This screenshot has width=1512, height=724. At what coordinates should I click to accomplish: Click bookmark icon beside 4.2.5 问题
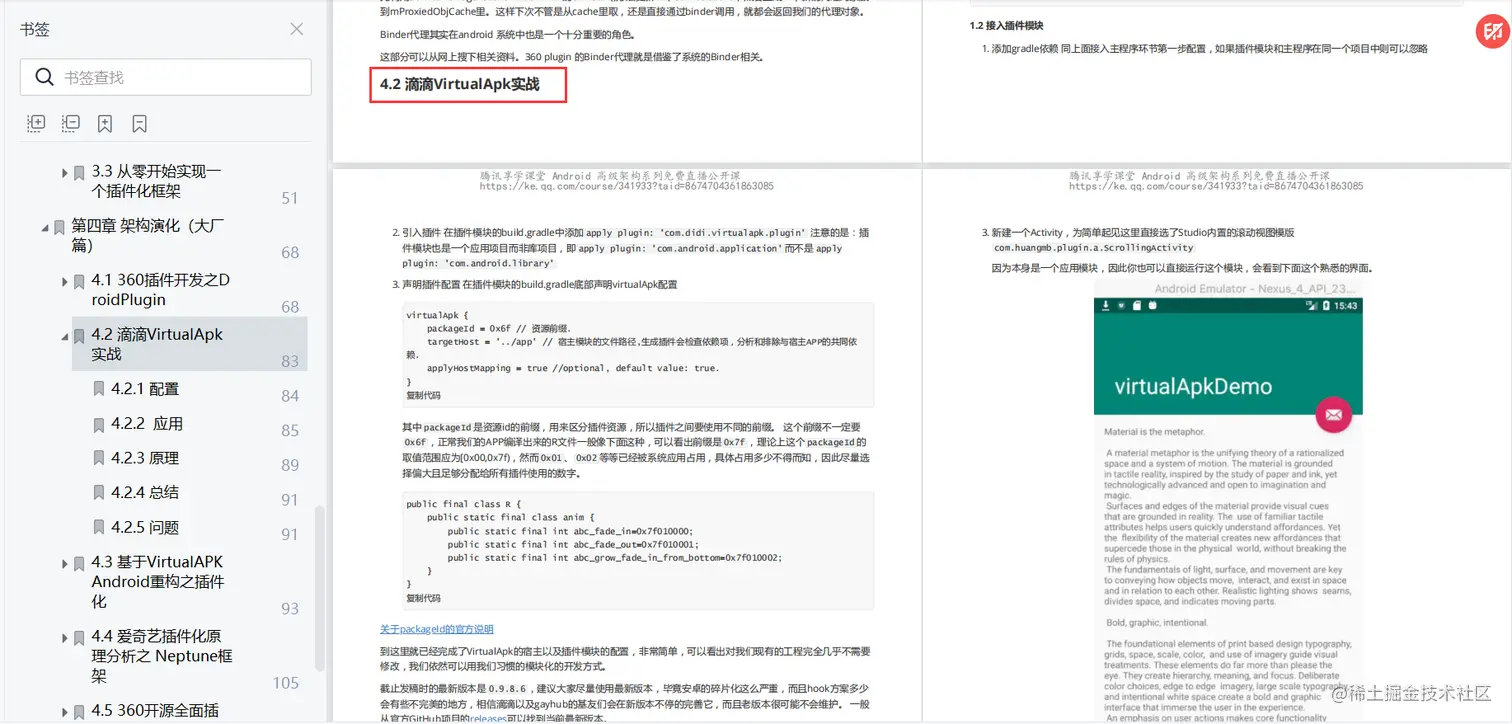99,527
